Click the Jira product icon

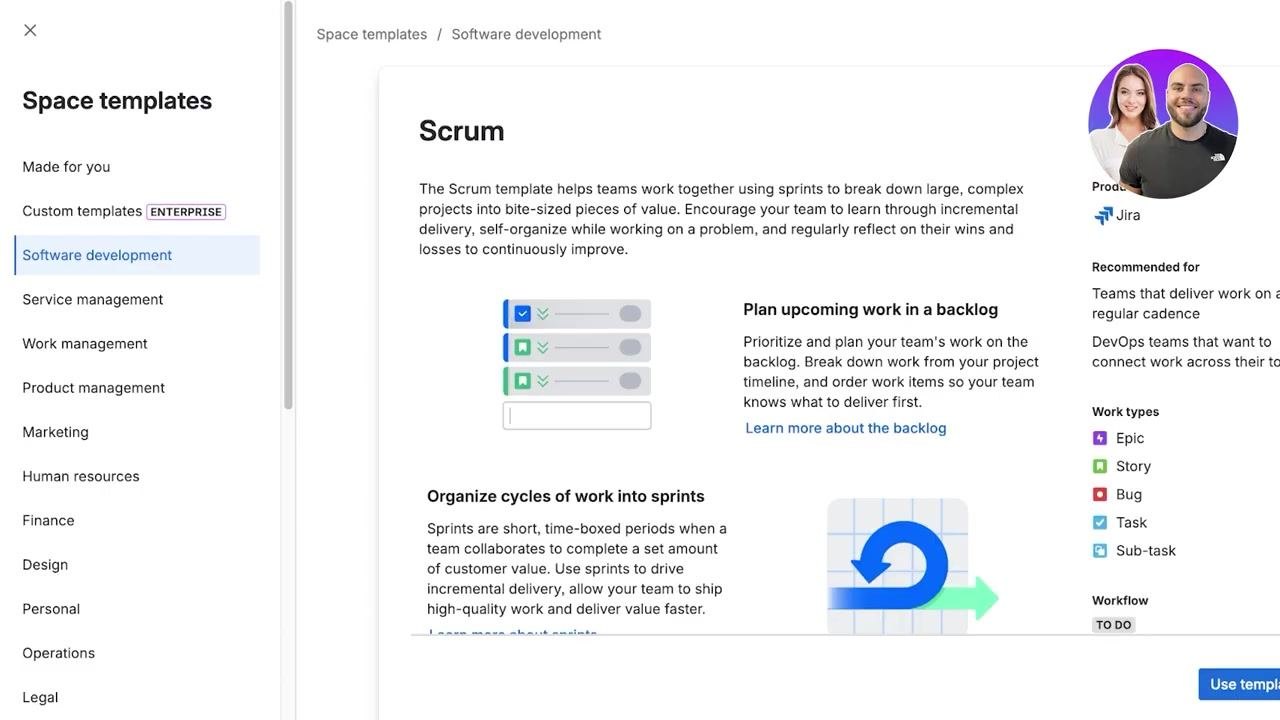[1103, 216]
